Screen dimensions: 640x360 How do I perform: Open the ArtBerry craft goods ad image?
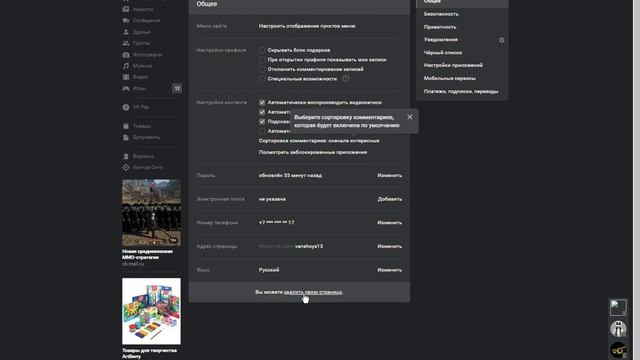coord(151,311)
